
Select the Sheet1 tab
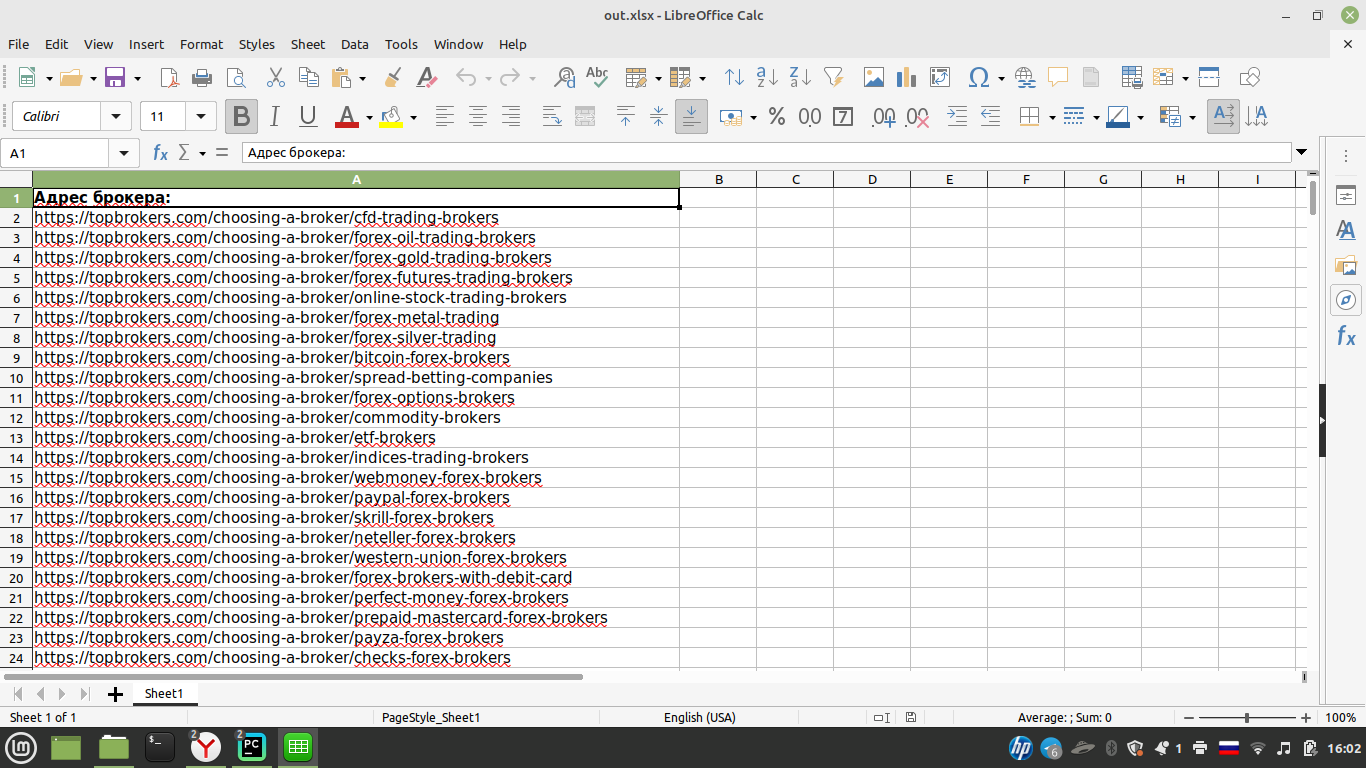coord(164,694)
